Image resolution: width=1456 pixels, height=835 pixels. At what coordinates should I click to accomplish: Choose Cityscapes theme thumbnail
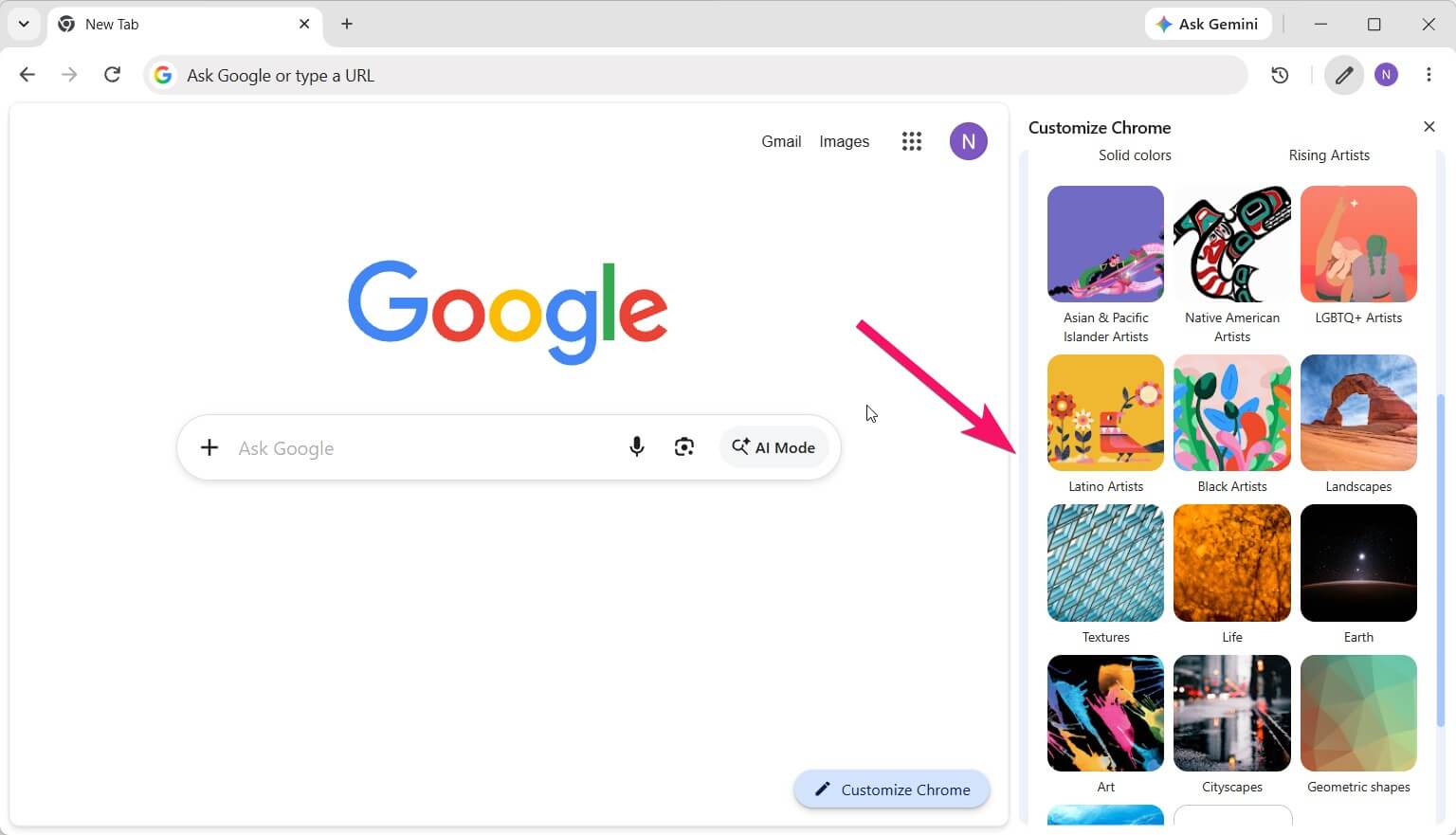pyautogui.click(x=1232, y=713)
